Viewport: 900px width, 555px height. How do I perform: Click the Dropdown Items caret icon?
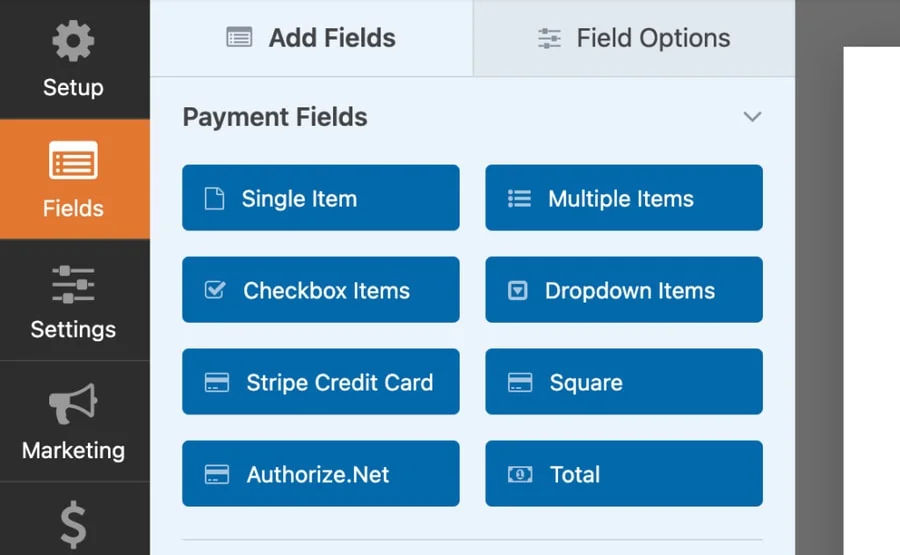[x=517, y=291]
